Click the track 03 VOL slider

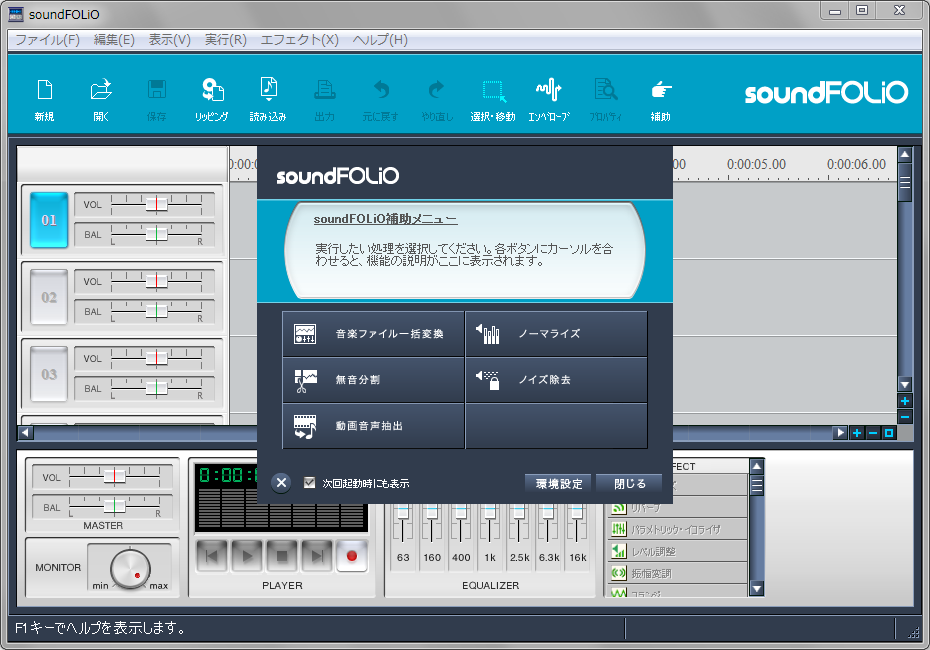click(157, 359)
